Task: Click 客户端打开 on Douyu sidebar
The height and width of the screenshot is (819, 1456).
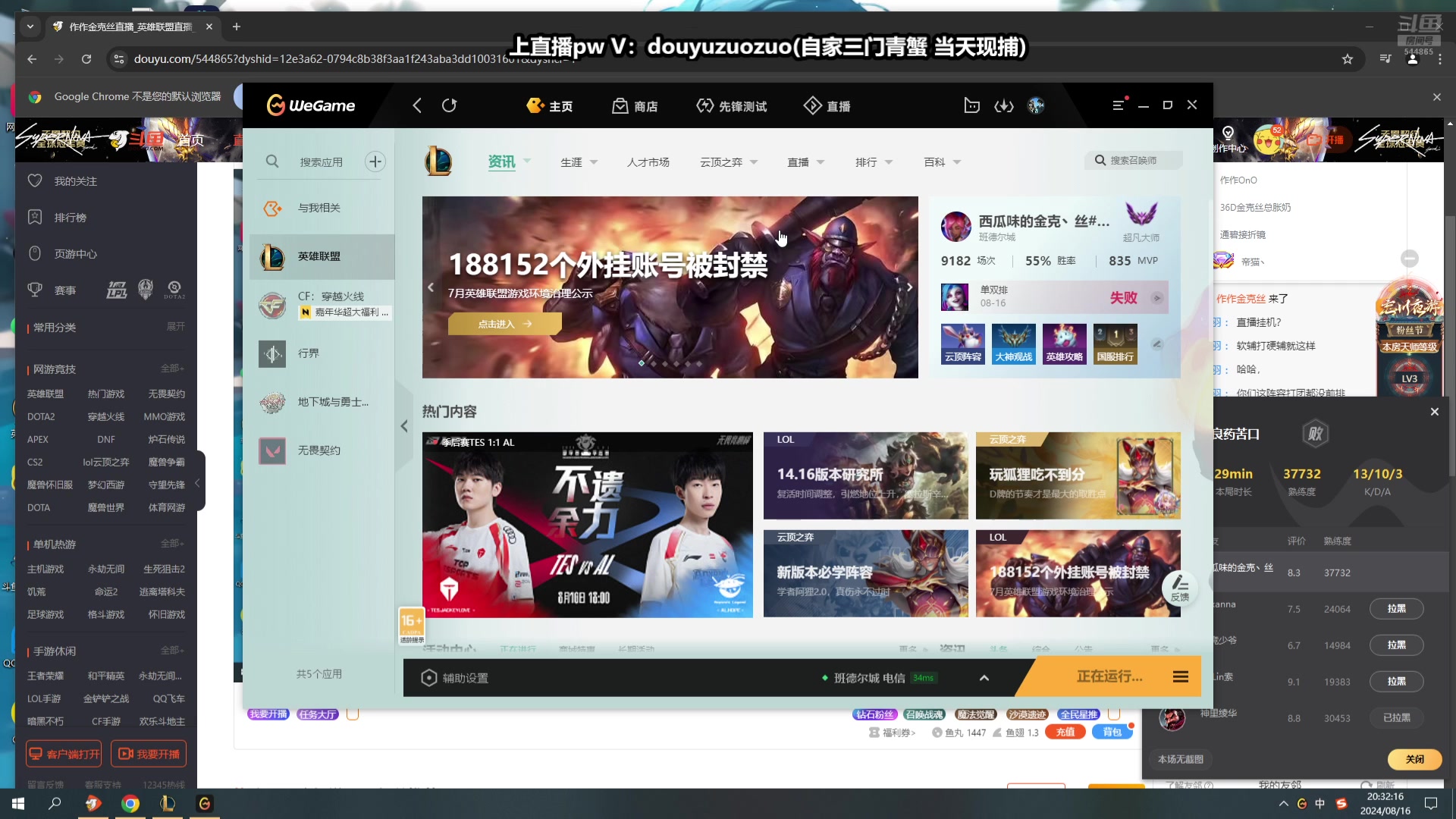Action: pos(64,754)
